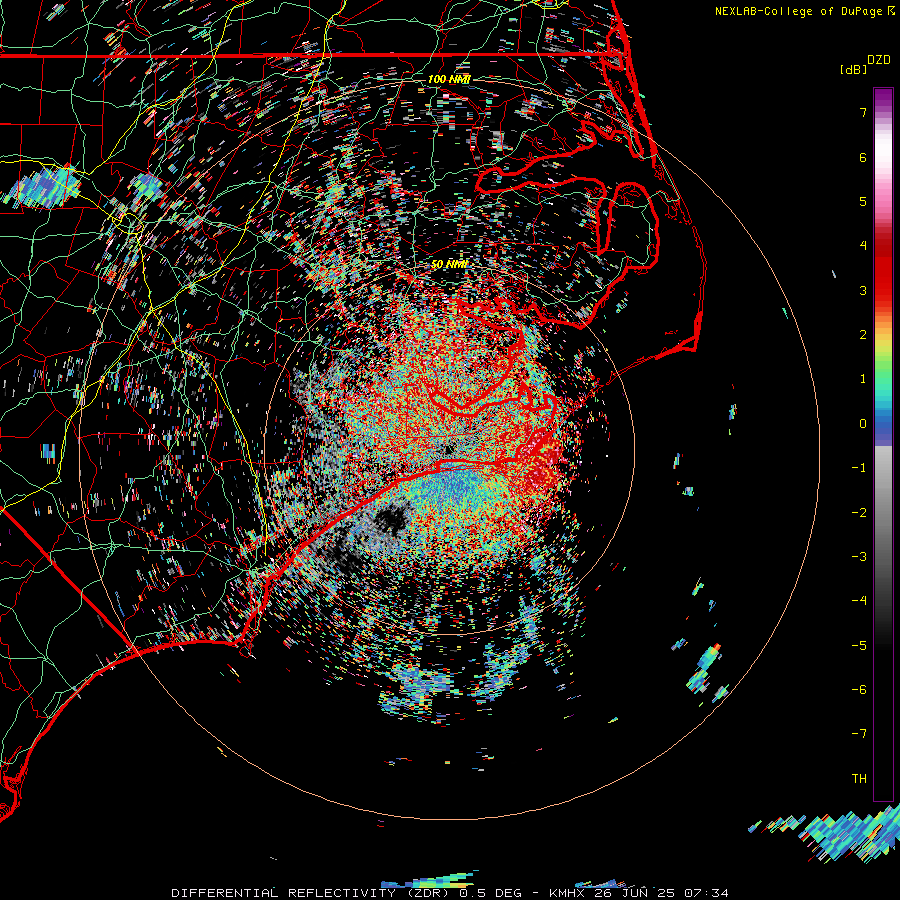
Task: Click the 0.5 DEG elevation text
Action: pyautogui.click(x=490, y=893)
